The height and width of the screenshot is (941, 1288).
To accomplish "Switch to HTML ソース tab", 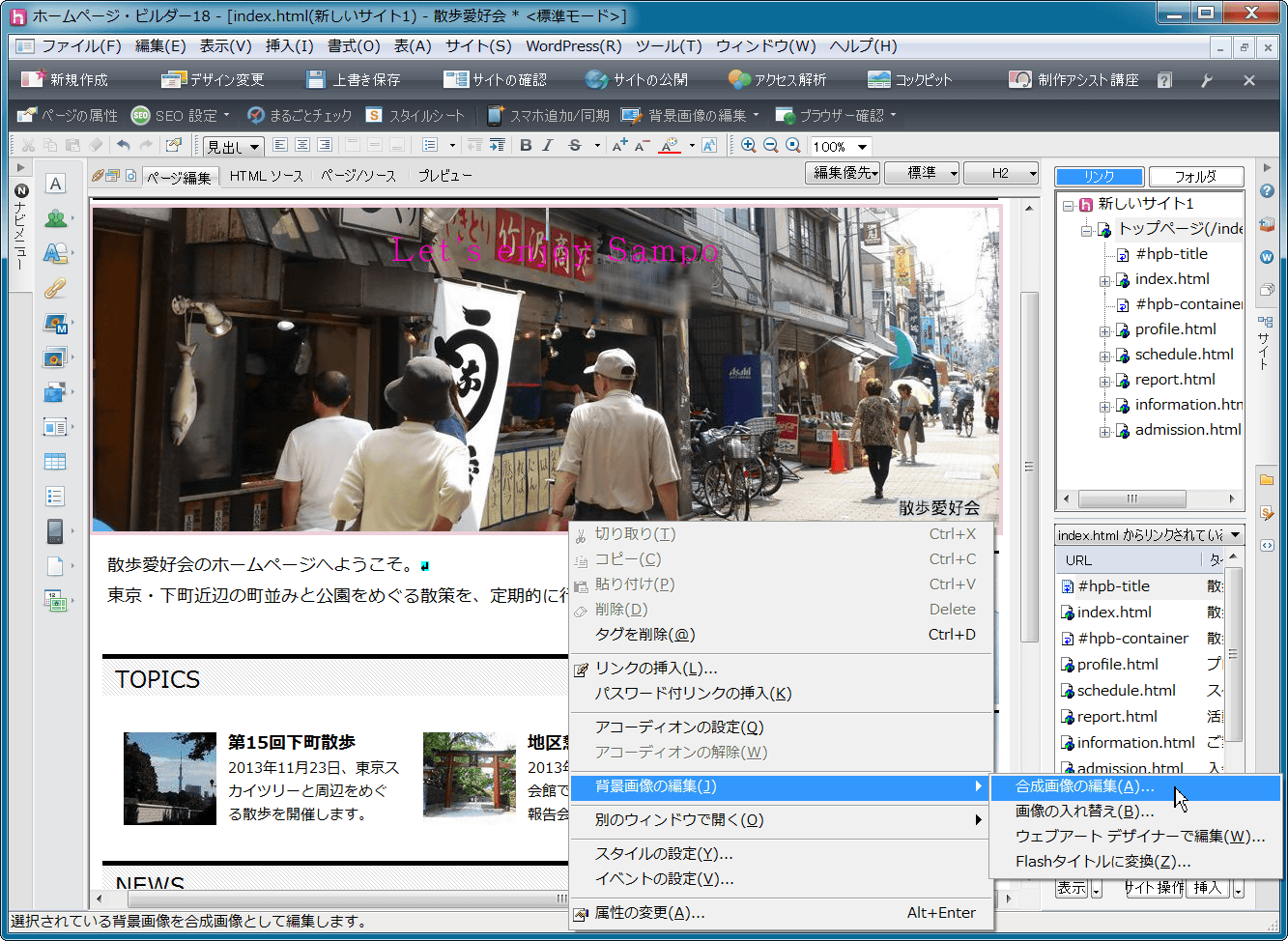I will (267, 176).
